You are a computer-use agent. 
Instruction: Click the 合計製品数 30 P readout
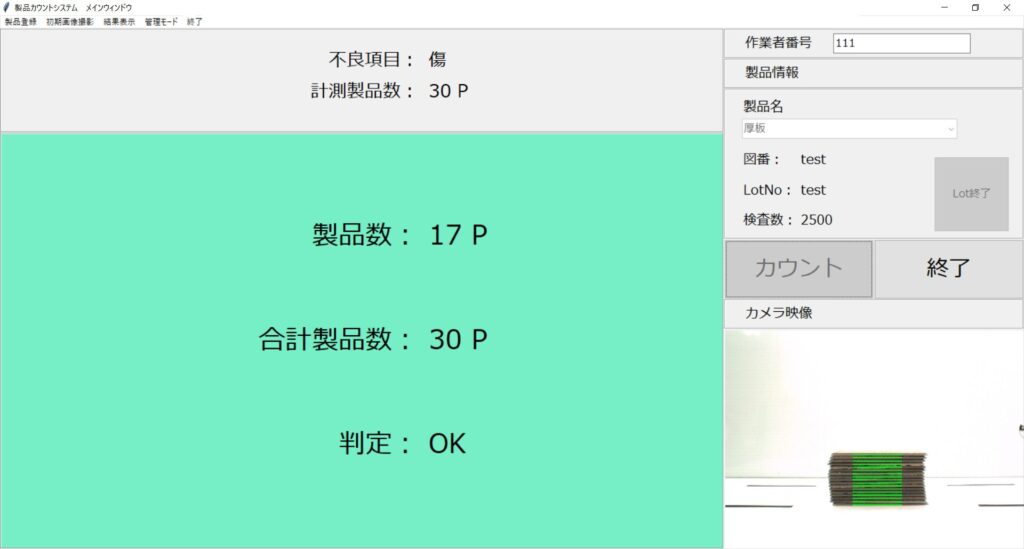pyautogui.click(x=373, y=339)
